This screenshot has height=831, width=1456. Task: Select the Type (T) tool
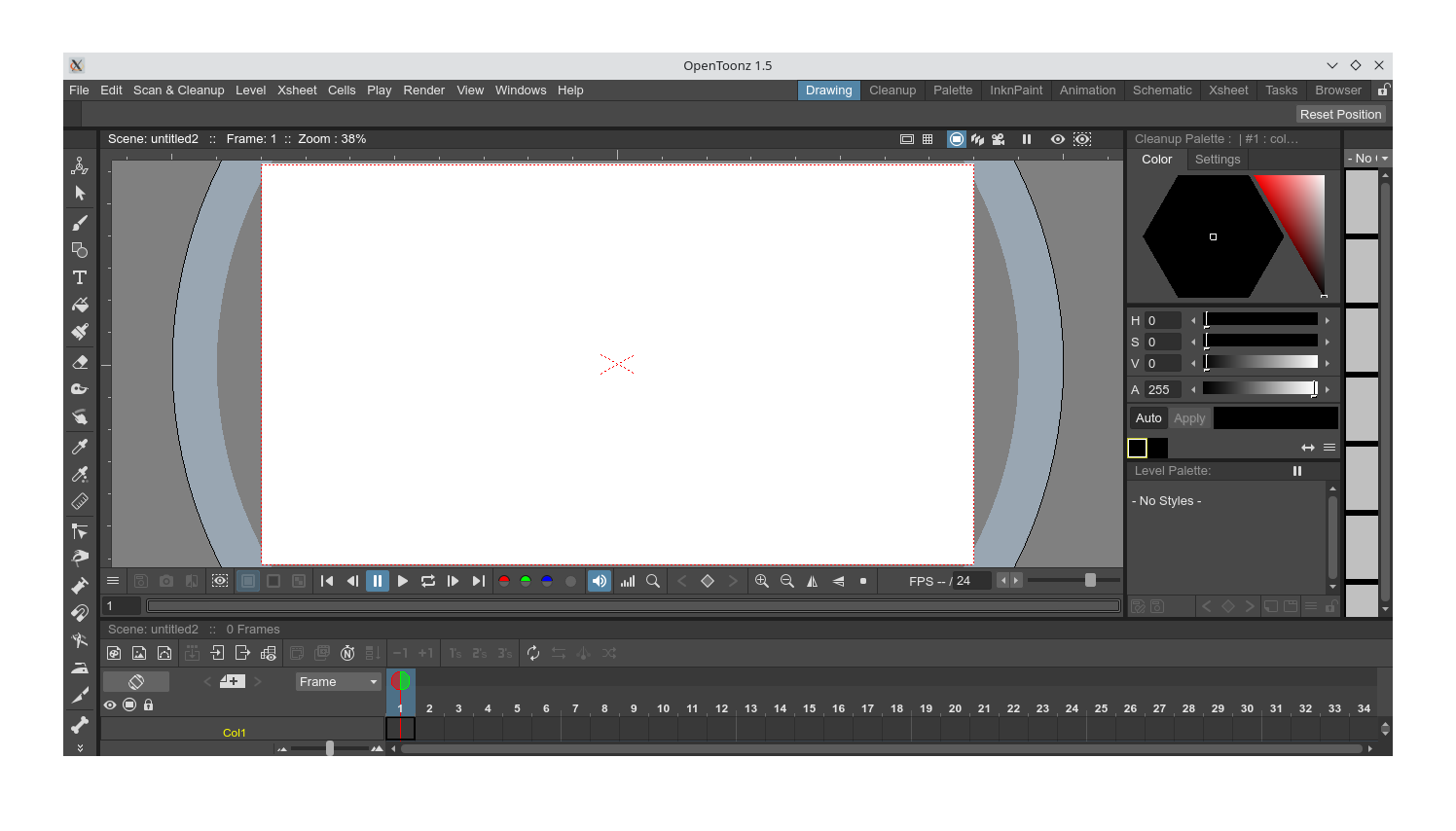[x=80, y=277]
